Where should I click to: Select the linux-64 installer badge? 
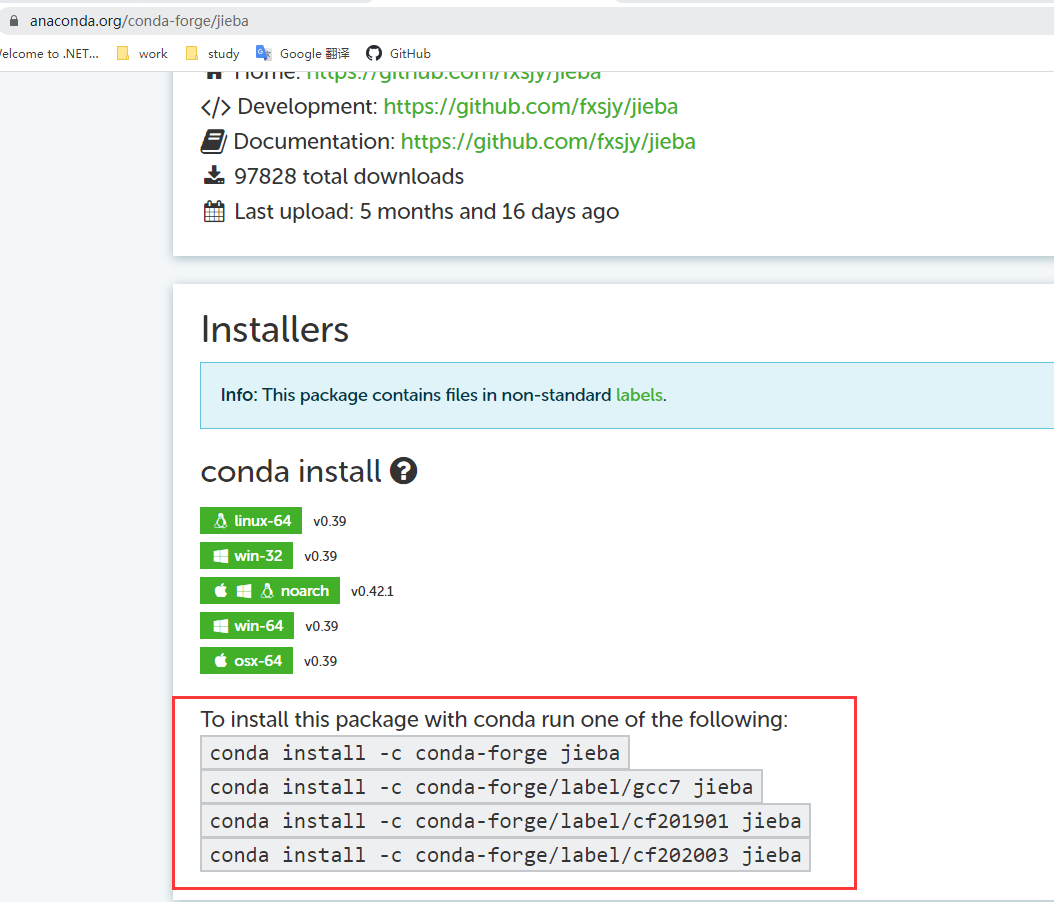tap(250, 520)
